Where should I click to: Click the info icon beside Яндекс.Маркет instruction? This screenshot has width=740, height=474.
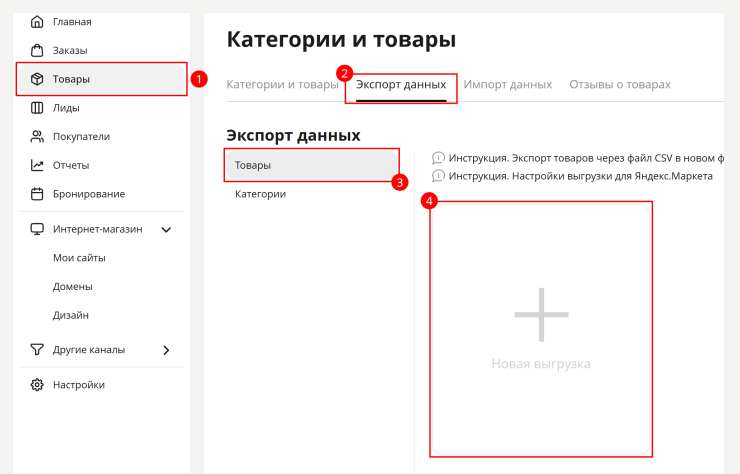pyautogui.click(x=438, y=176)
